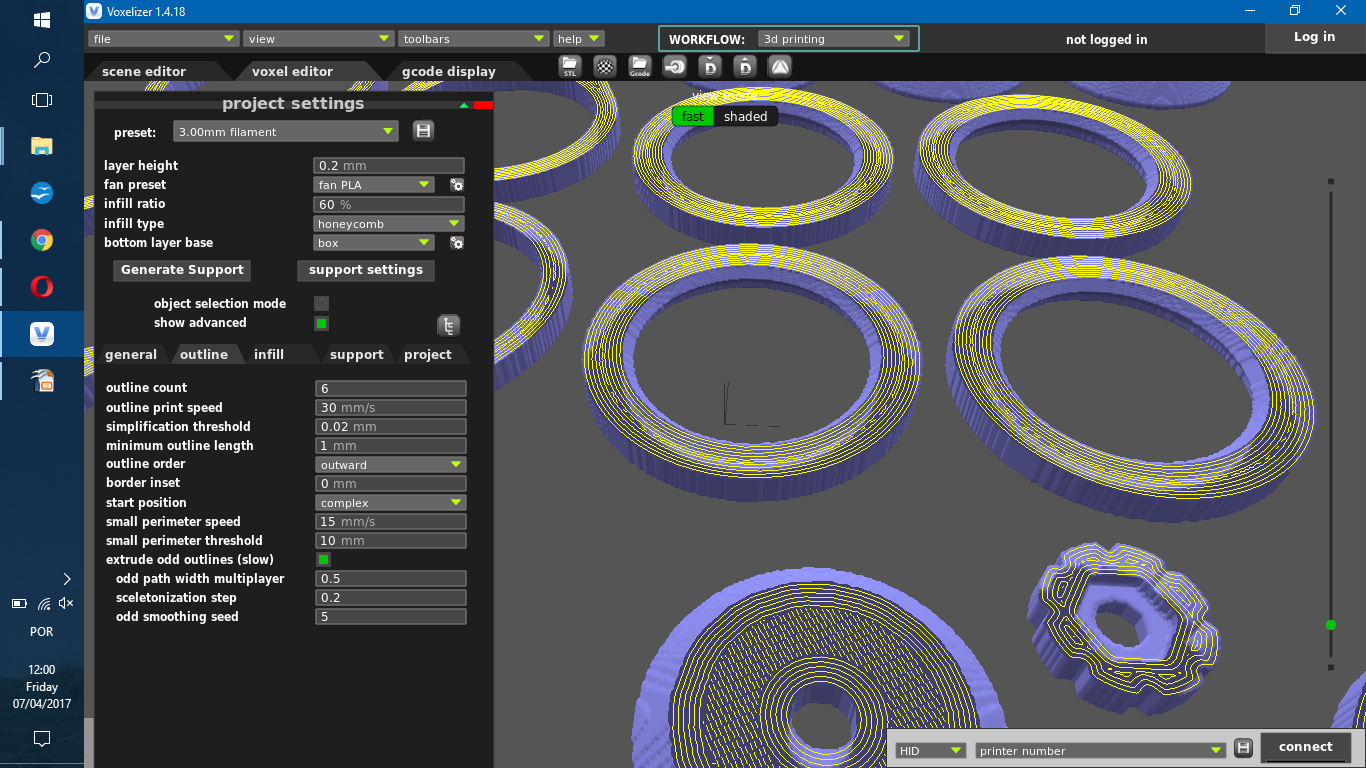This screenshot has width=1366, height=768.
Task: Open the view menu
Action: (319, 39)
